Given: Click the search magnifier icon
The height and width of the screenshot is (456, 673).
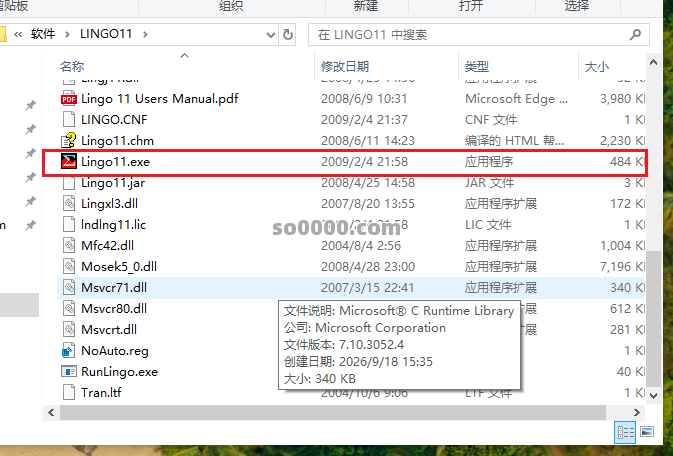Looking at the screenshot, I should pyautogui.click(x=635, y=34).
